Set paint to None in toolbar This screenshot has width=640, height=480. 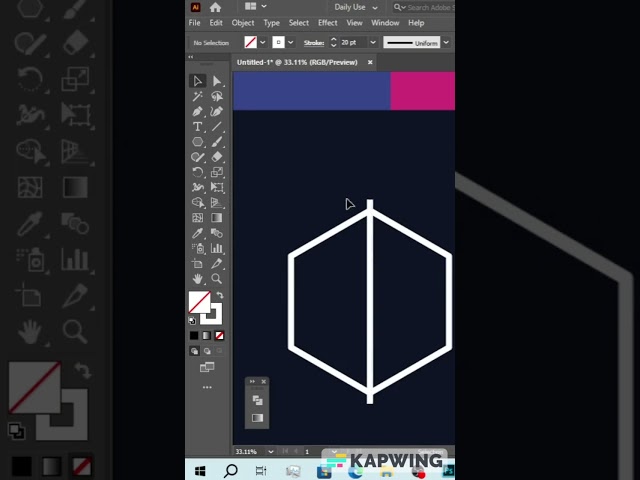pos(220,336)
